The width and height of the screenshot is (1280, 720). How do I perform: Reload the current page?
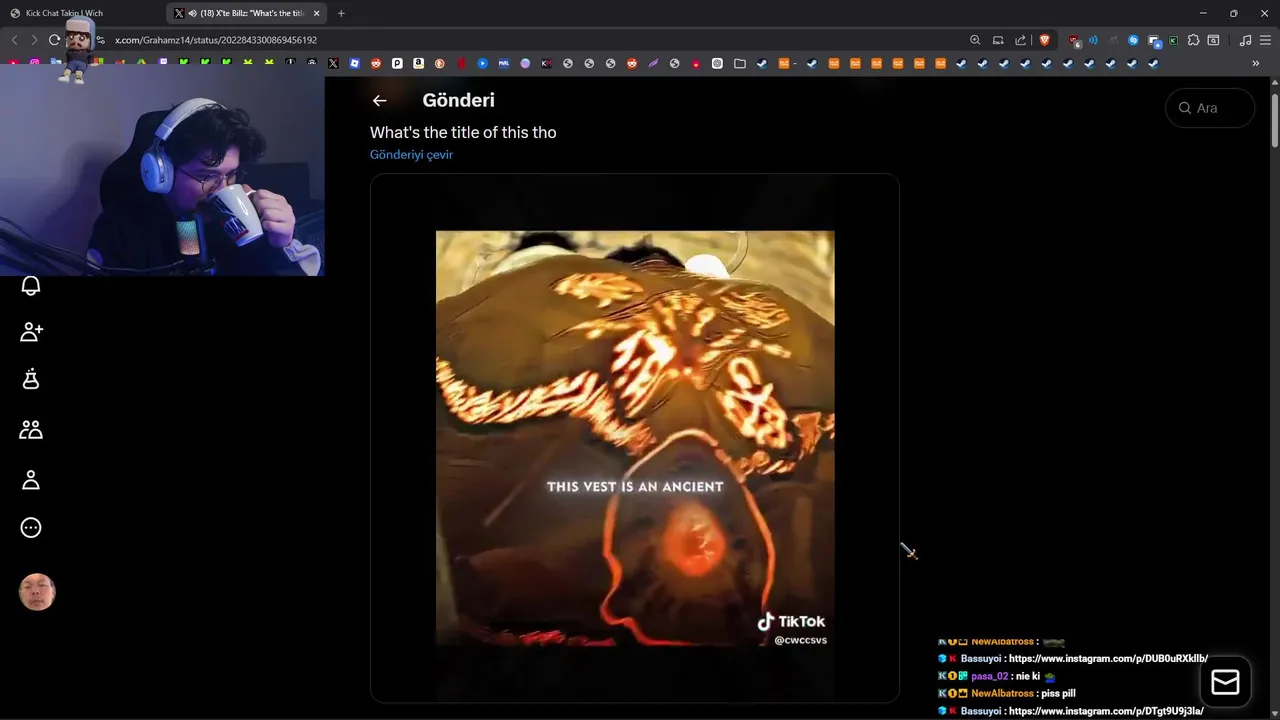54,40
